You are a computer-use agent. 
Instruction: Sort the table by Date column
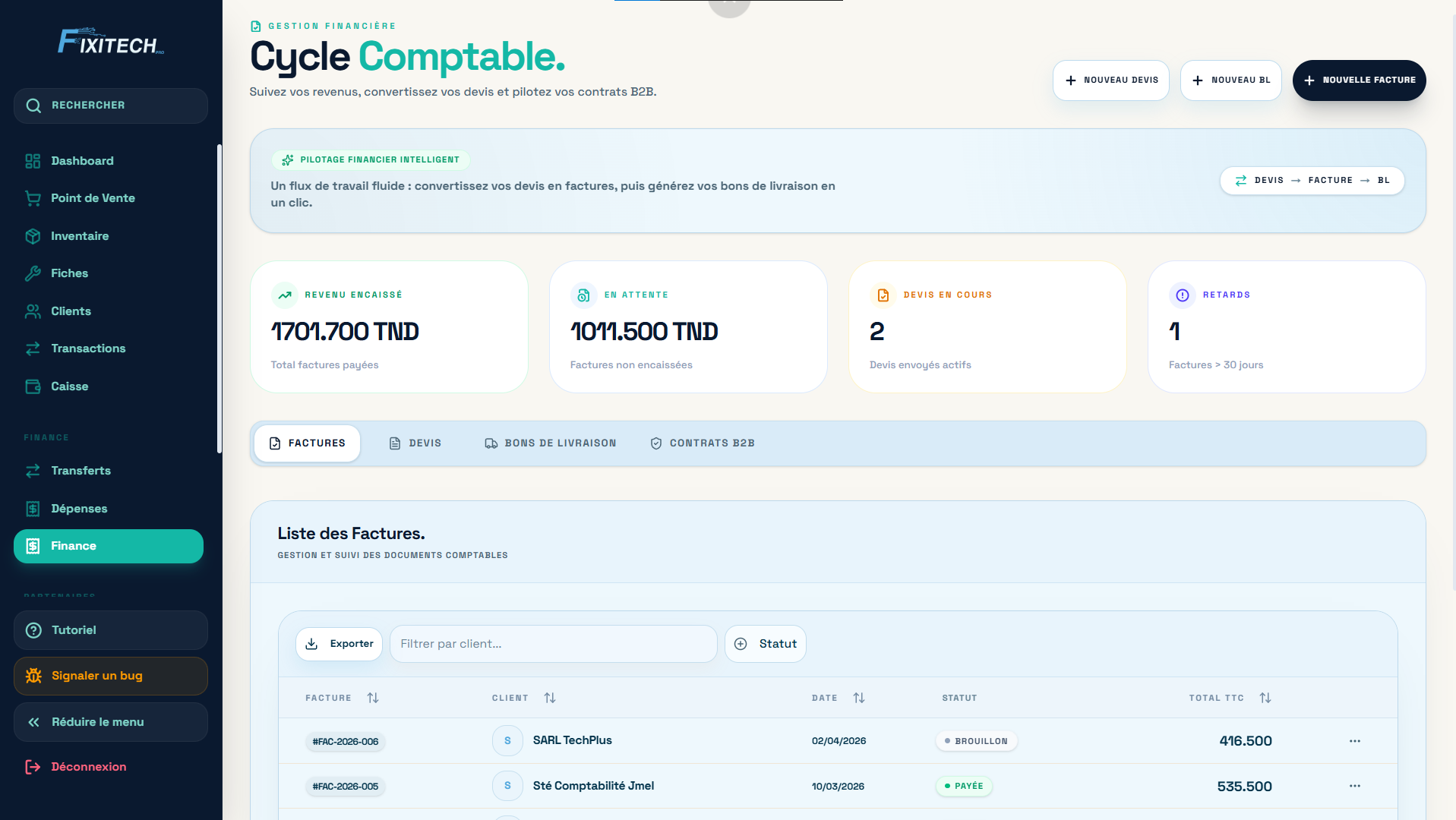point(859,698)
